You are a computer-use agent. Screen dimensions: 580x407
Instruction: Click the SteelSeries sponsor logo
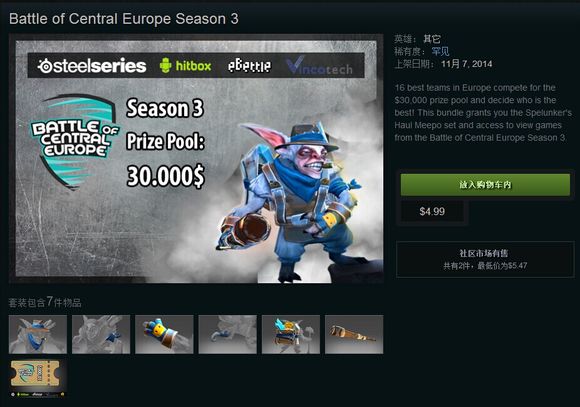pyautogui.click(x=92, y=66)
